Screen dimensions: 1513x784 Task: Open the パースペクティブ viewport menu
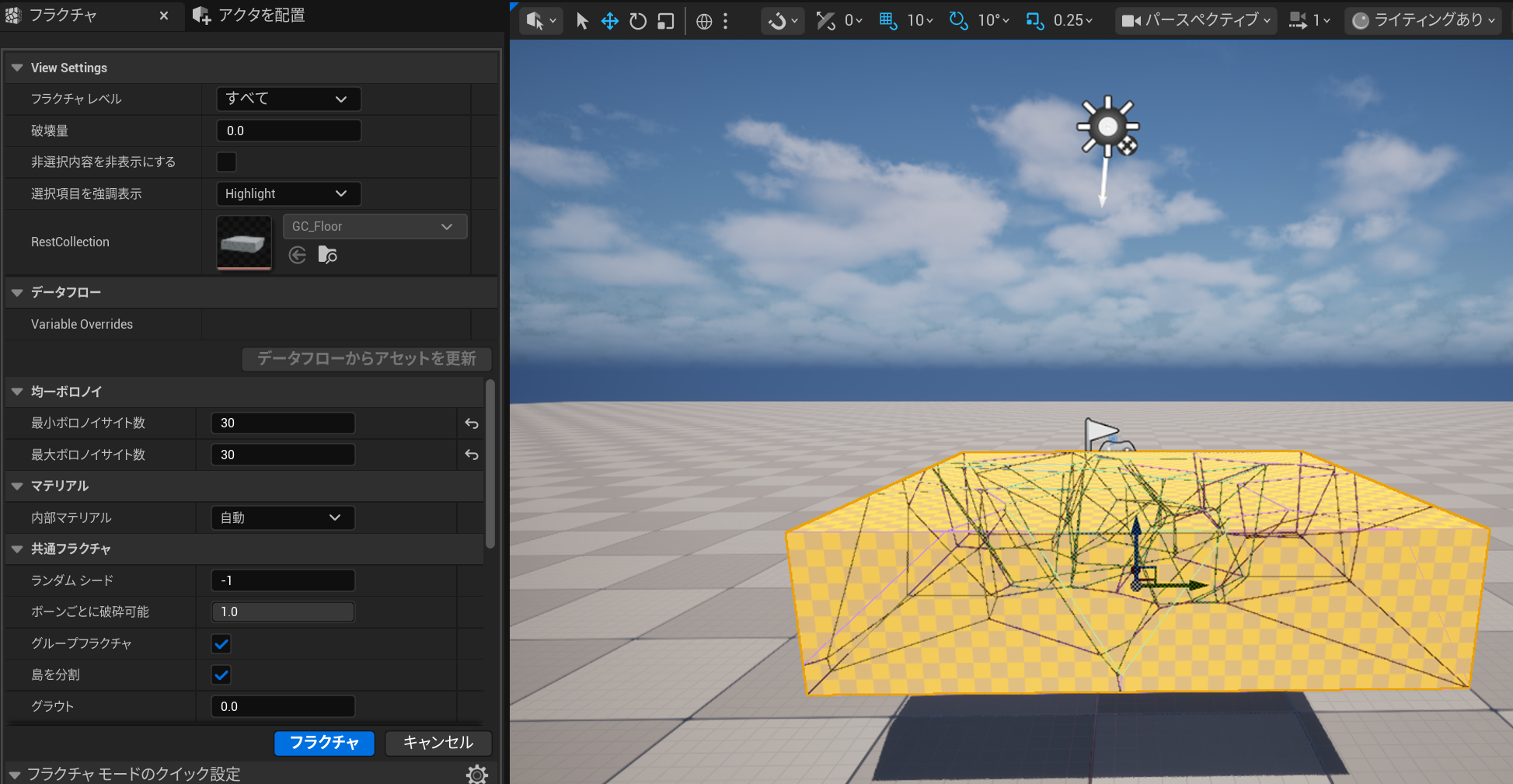pyautogui.click(x=1197, y=21)
